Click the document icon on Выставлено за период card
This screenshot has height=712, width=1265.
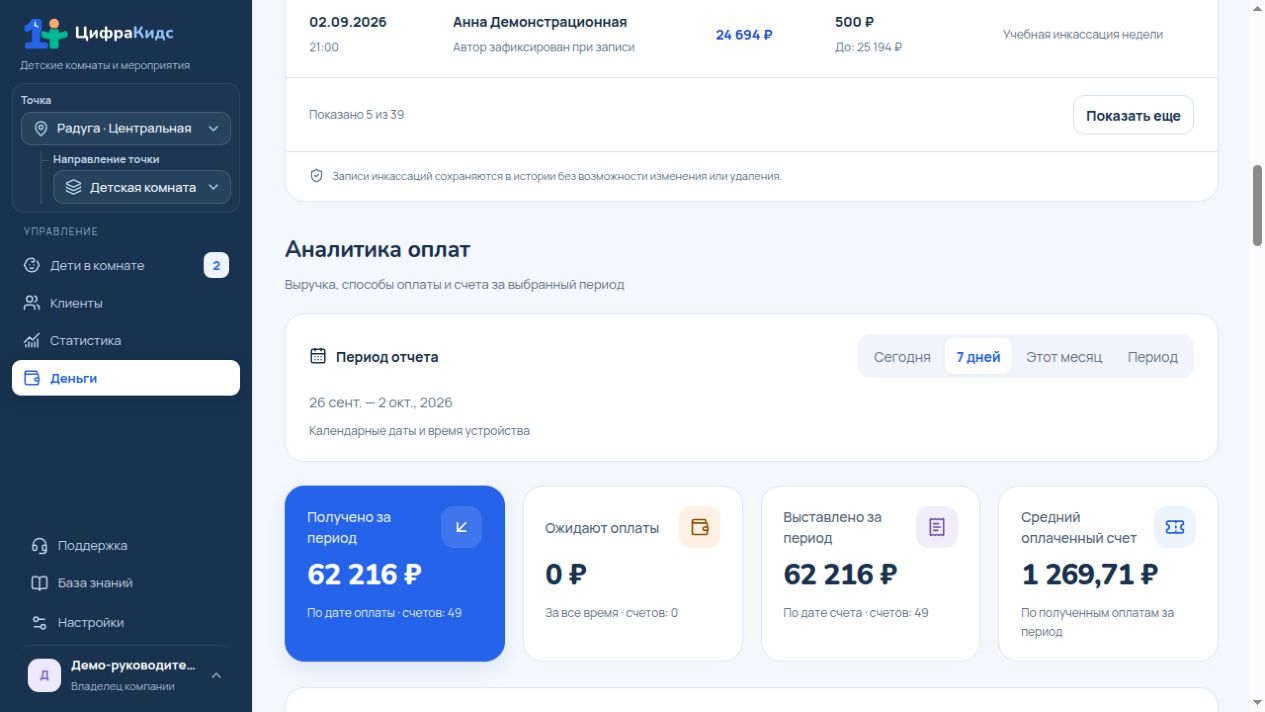pos(937,527)
